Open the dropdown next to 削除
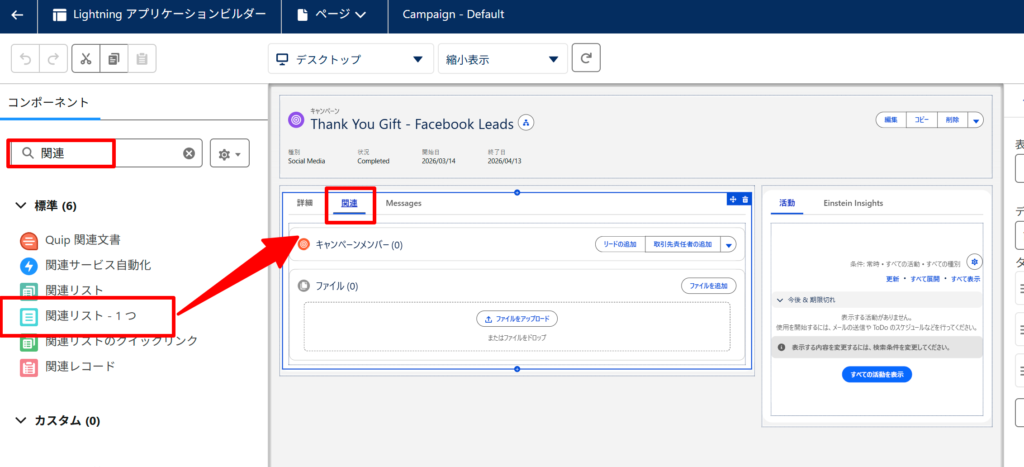 (976, 120)
